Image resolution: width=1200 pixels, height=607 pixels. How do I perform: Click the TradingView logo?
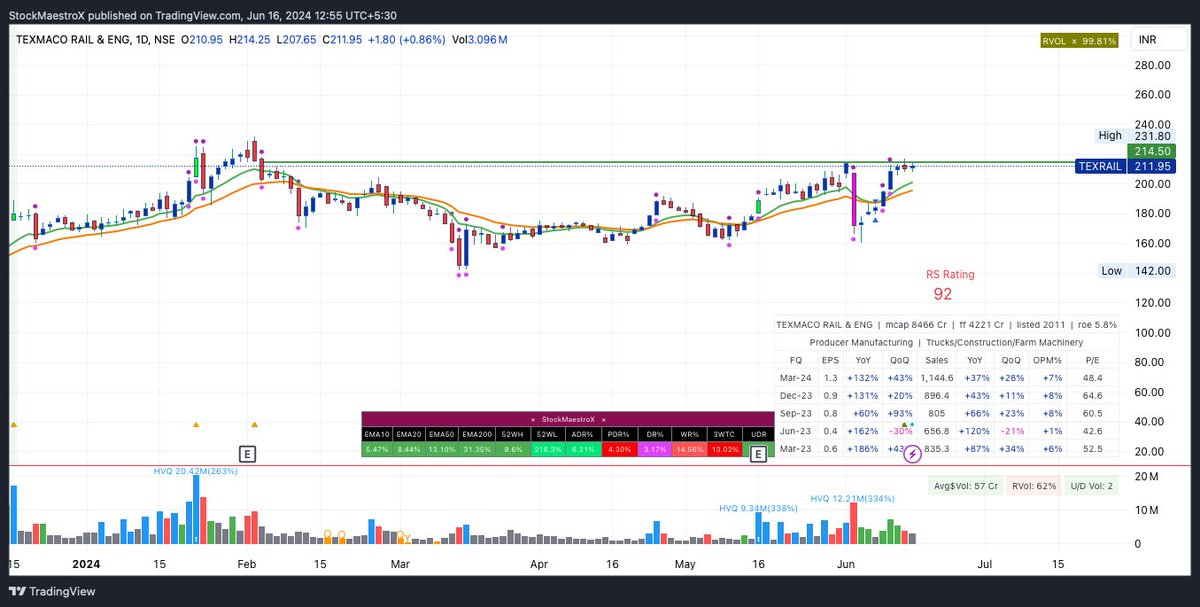pos(54,591)
